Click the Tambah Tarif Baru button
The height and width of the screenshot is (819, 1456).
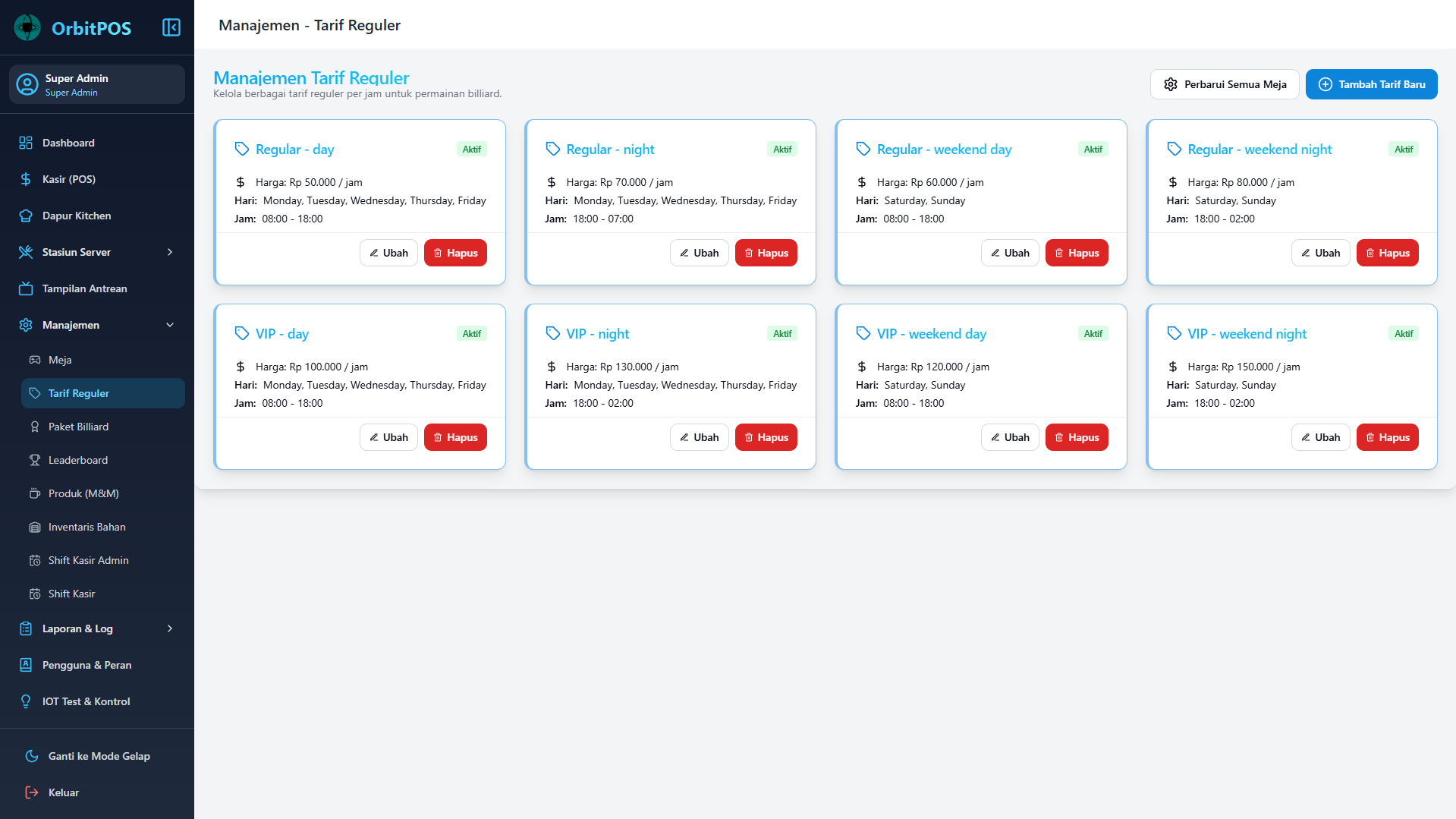pyautogui.click(x=1371, y=84)
